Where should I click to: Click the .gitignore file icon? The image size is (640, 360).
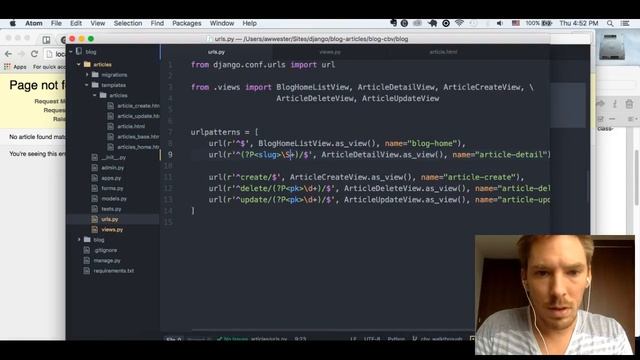tap(87, 250)
